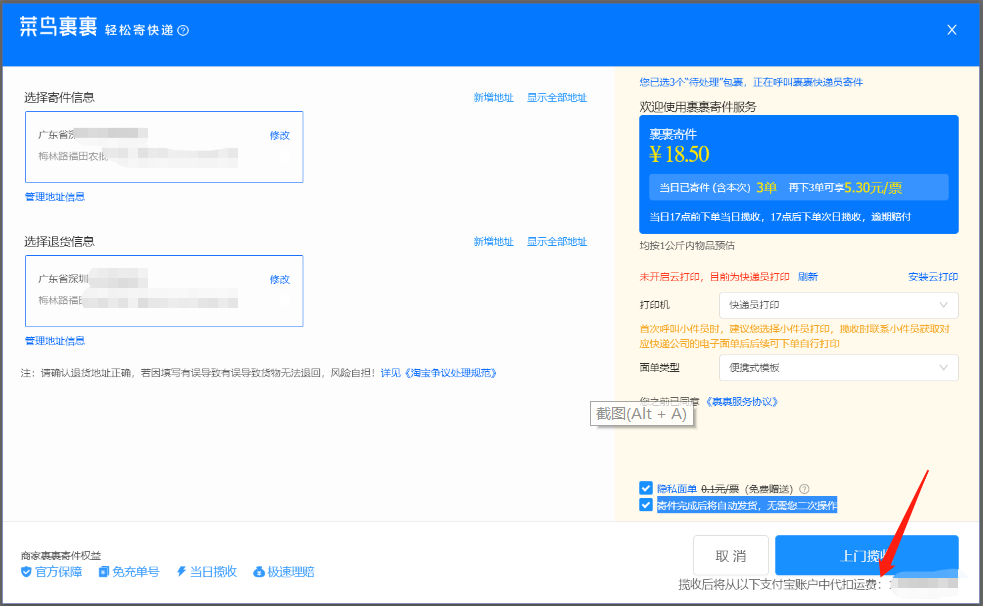983x606 pixels.
Task: Click the 安装云打印 link
Action: tap(933, 276)
